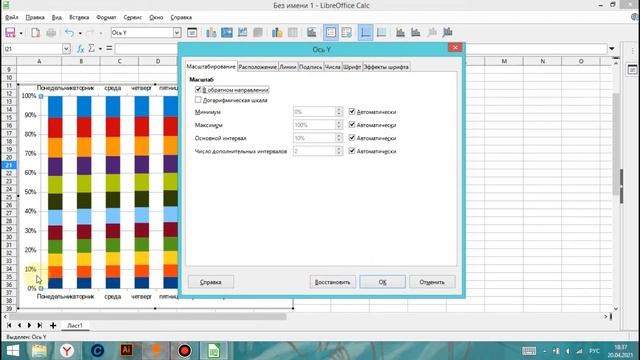Uncheck 'В обратном направлении' checkbox
Screen dimensions: 640x360
[198, 89]
